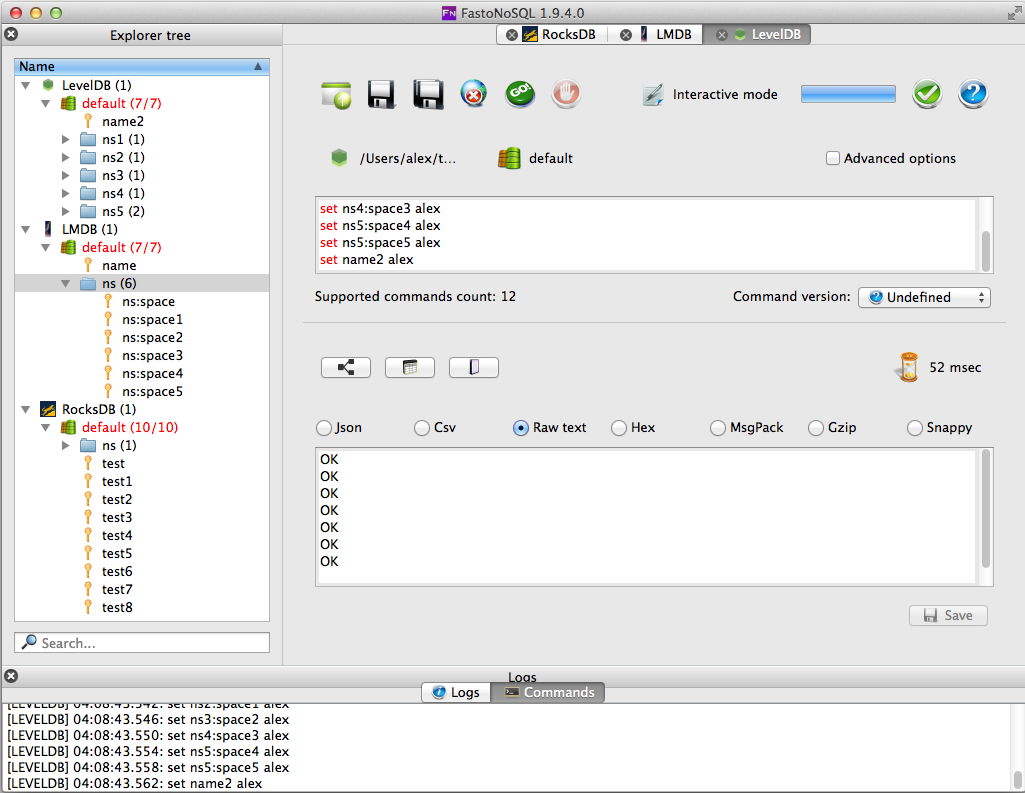This screenshot has height=793, width=1025.
Task: Click the disconnect globe icon
Action: click(x=473, y=93)
